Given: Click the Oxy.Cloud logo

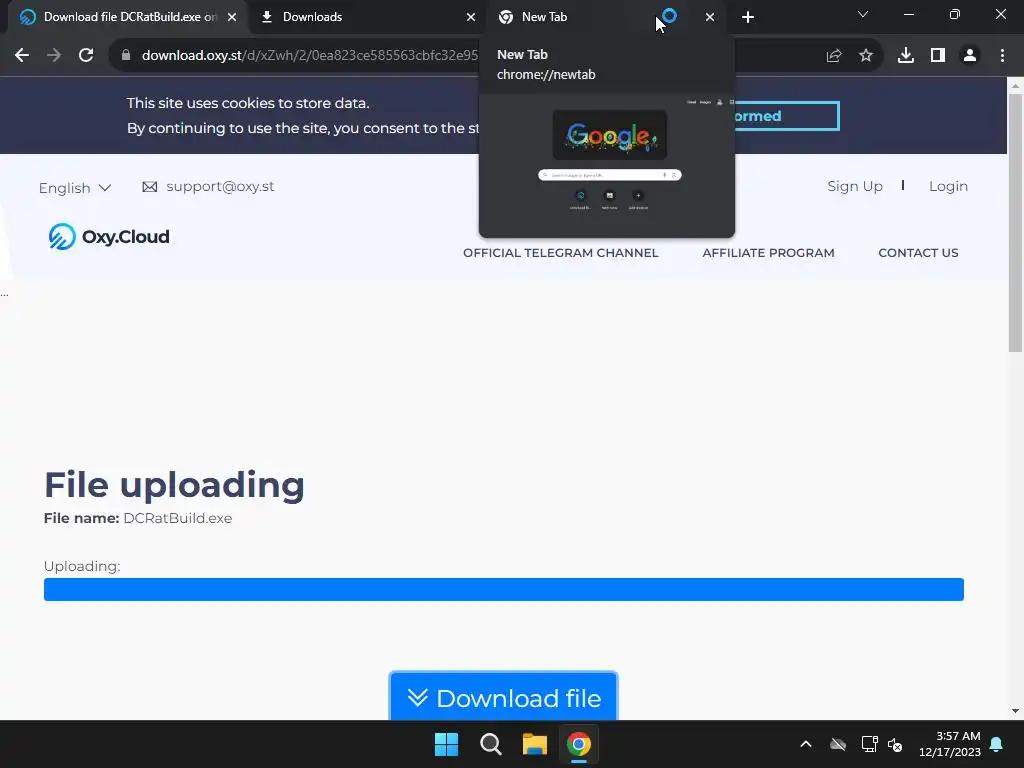Looking at the screenshot, I should [109, 236].
